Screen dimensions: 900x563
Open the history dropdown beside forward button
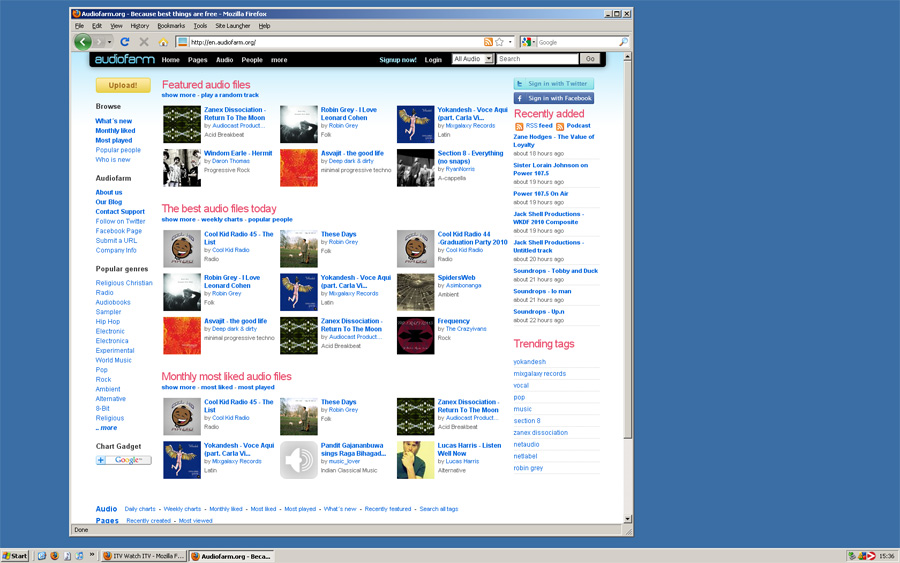pyautogui.click(x=109, y=42)
